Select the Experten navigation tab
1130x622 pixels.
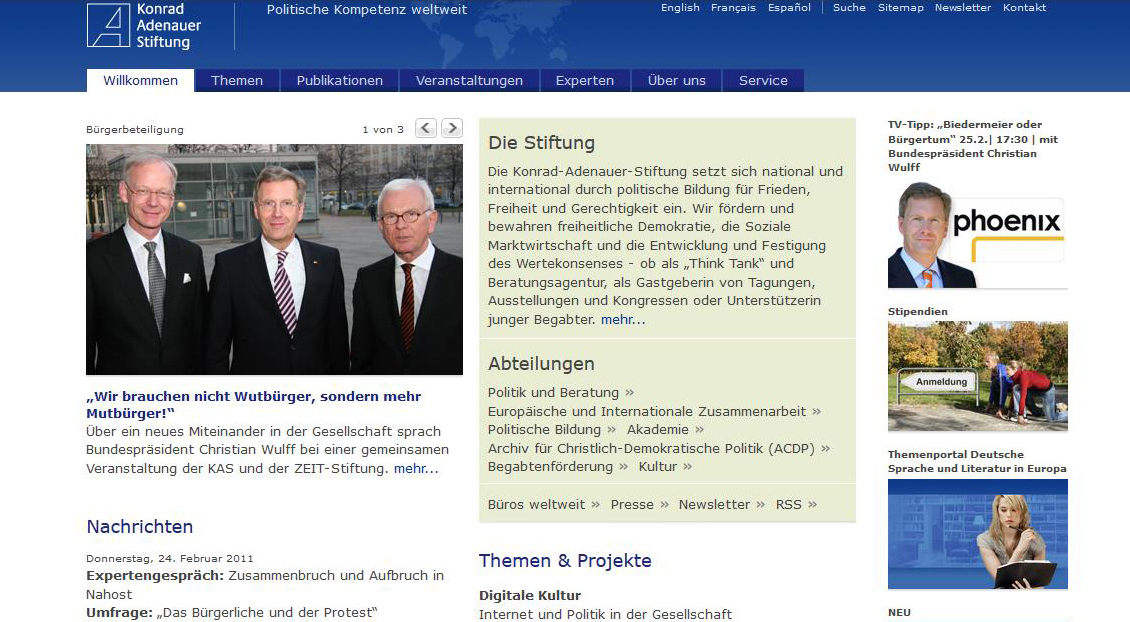pyautogui.click(x=585, y=81)
